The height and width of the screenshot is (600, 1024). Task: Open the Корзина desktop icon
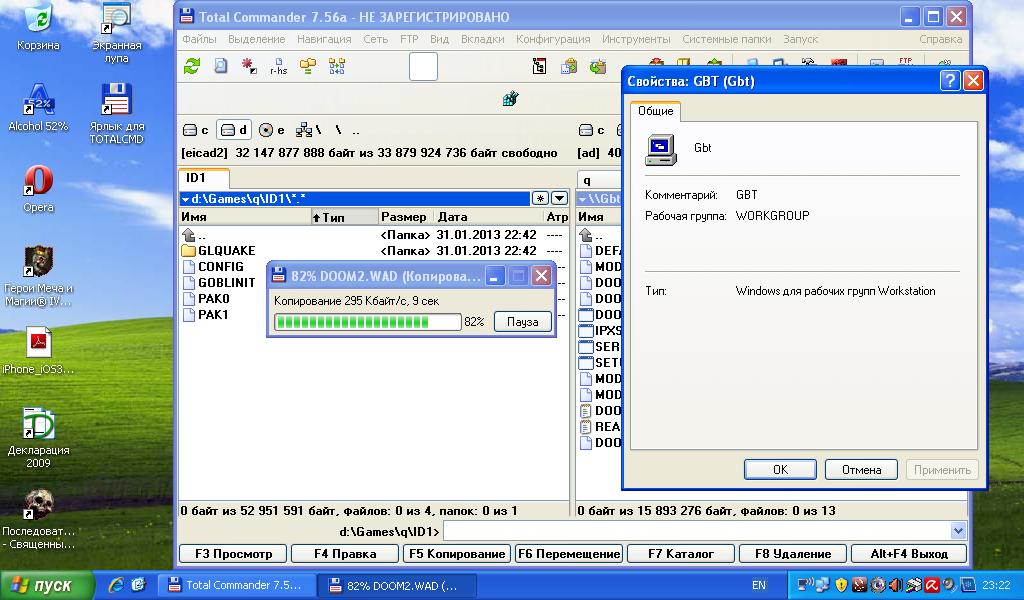[38, 27]
